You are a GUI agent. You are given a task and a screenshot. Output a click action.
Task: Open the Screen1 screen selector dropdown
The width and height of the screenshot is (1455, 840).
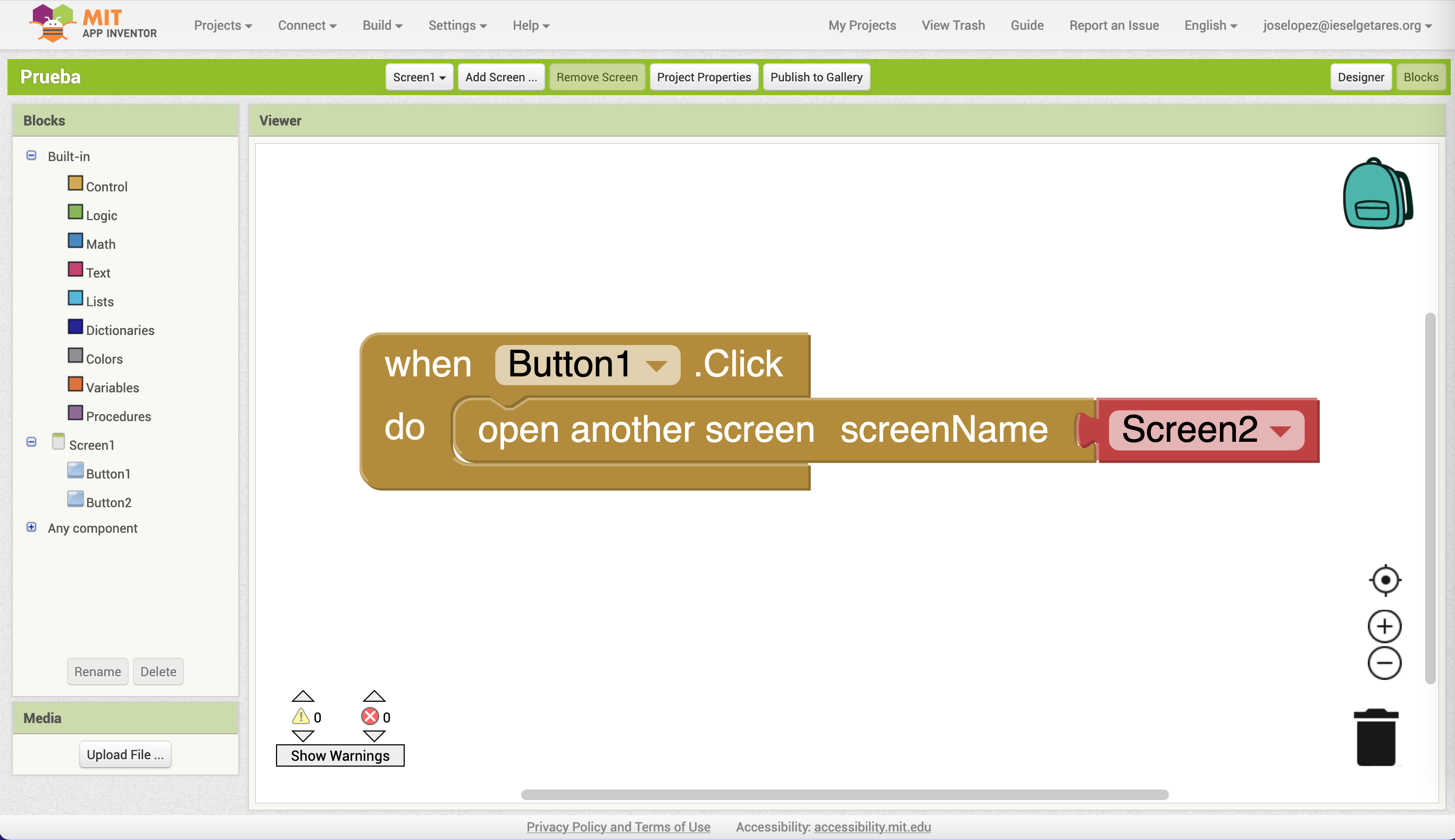pos(419,77)
